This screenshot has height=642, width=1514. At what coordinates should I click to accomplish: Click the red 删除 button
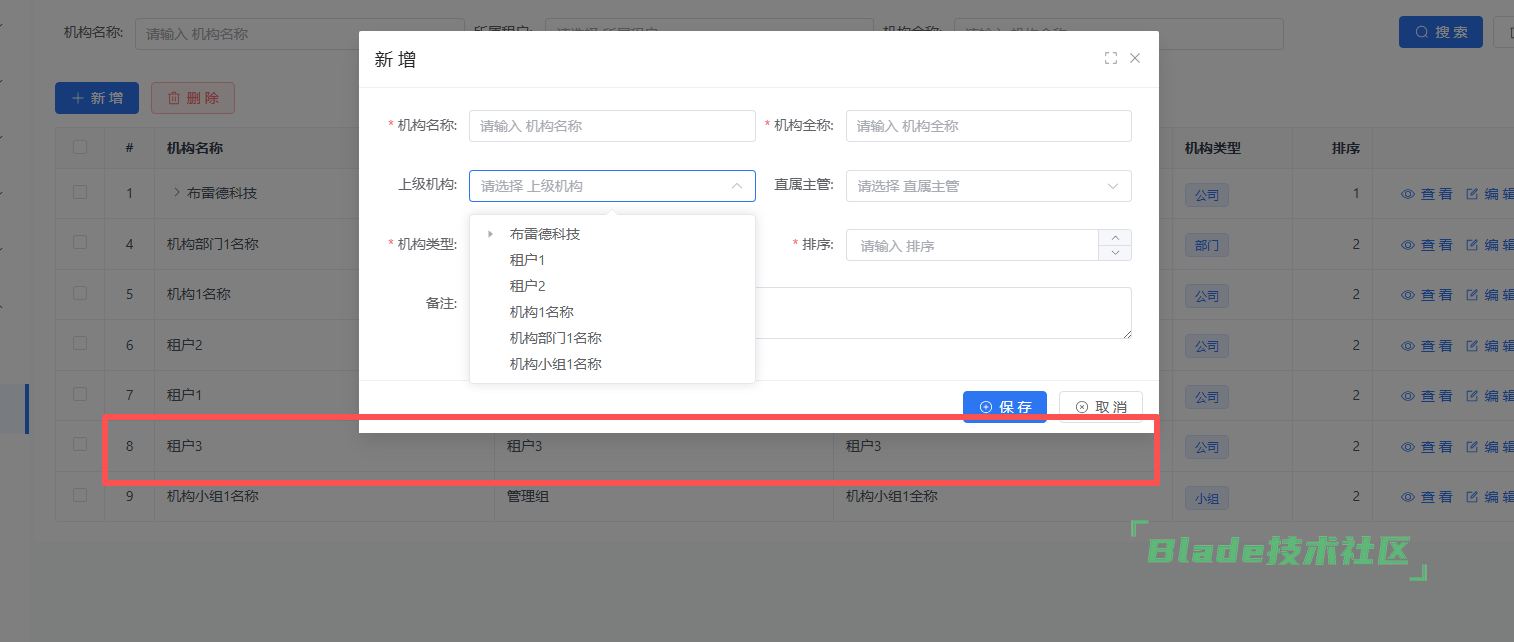click(193, 98)
